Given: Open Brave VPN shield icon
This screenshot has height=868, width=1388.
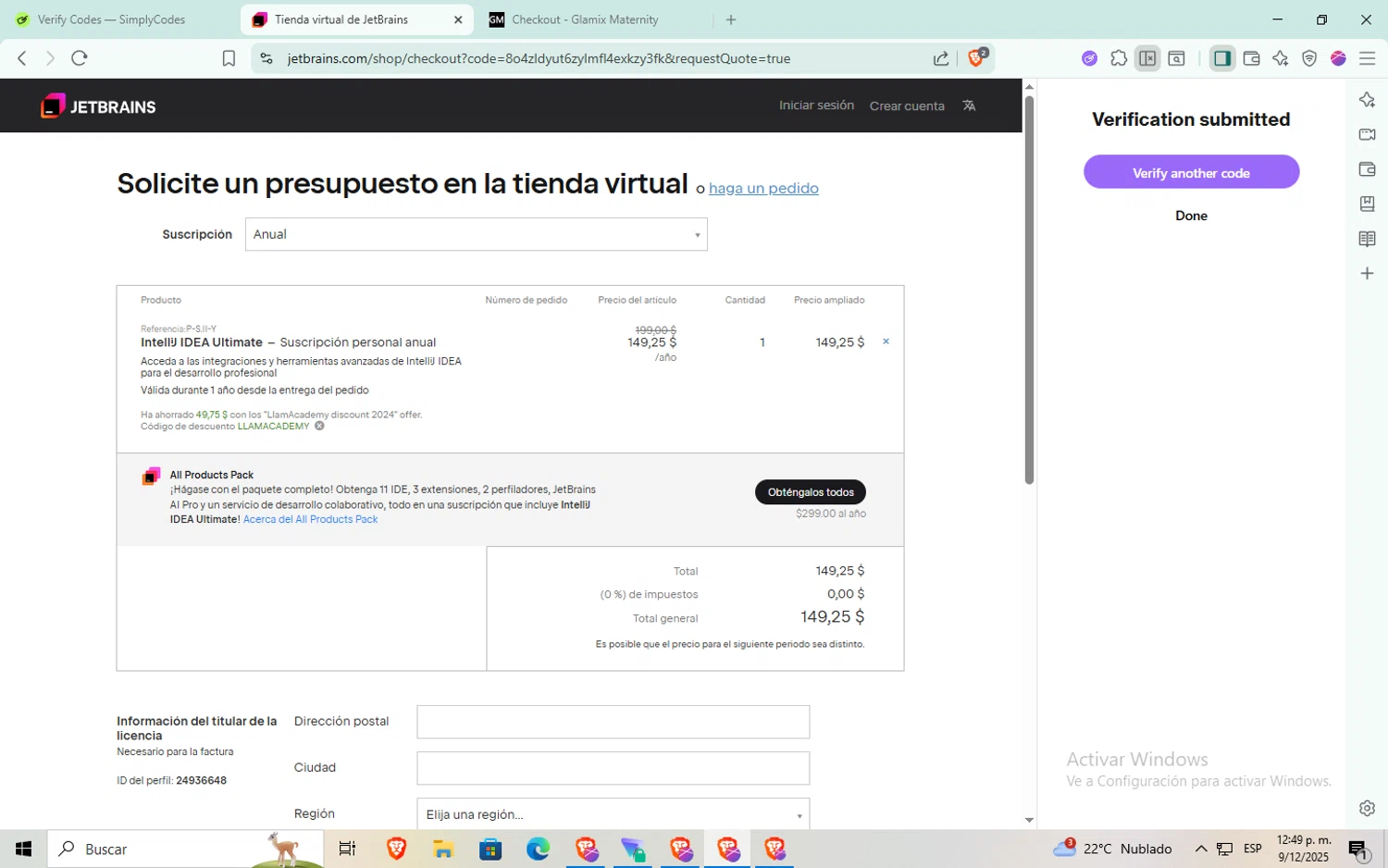Looking at the screenshot, I should click(x=1309, y=58).
